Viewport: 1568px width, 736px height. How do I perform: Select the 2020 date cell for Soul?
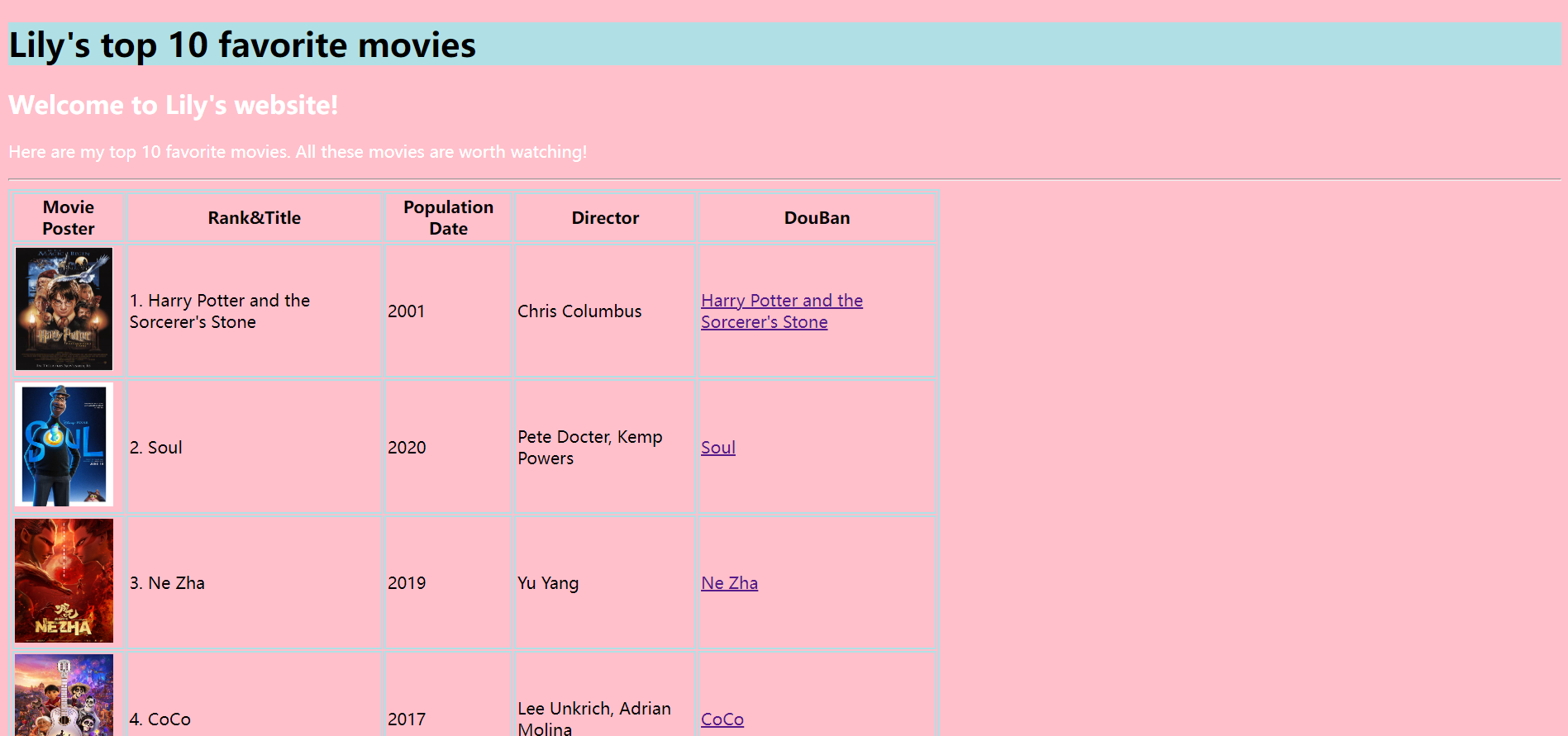[x=448, y=448]
